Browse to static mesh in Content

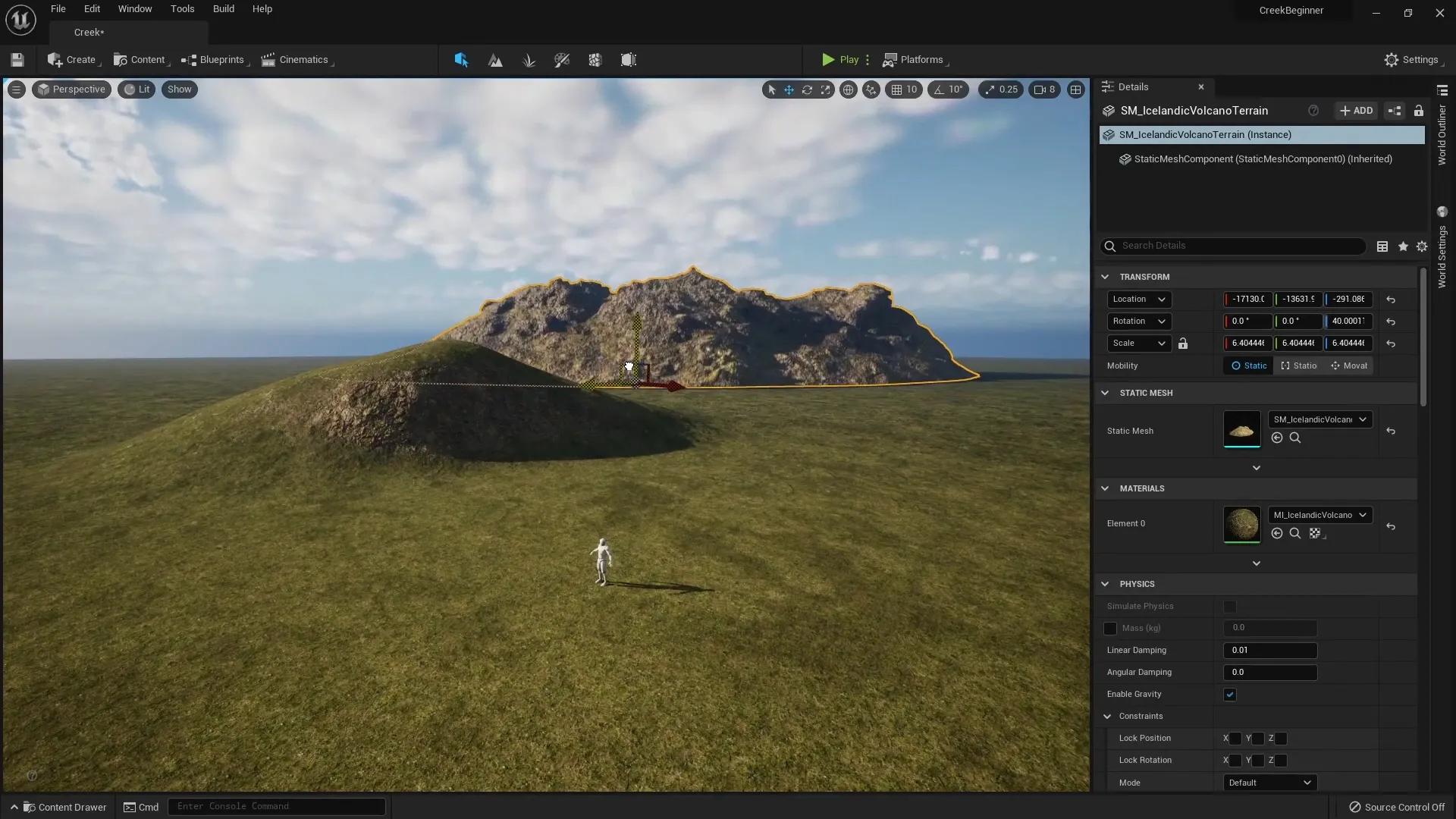(1295, 438)
